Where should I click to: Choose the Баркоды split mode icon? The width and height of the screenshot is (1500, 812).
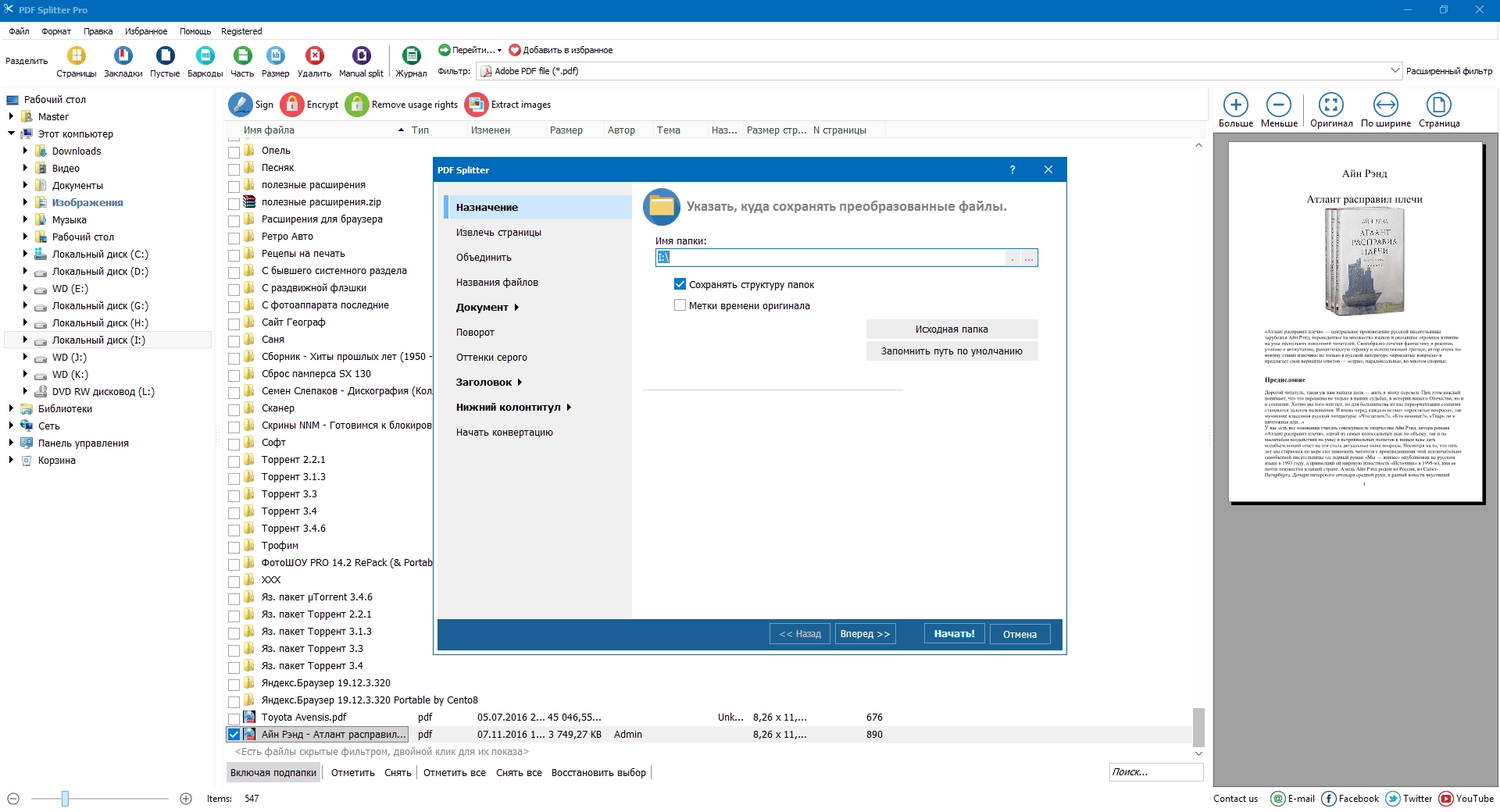point(205,61)
